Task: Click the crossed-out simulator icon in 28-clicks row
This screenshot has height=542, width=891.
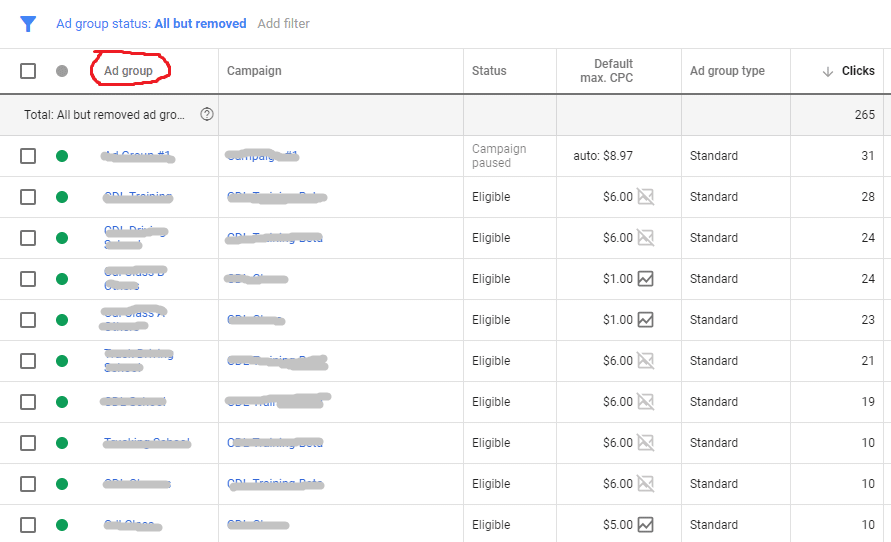Action: 646,197
